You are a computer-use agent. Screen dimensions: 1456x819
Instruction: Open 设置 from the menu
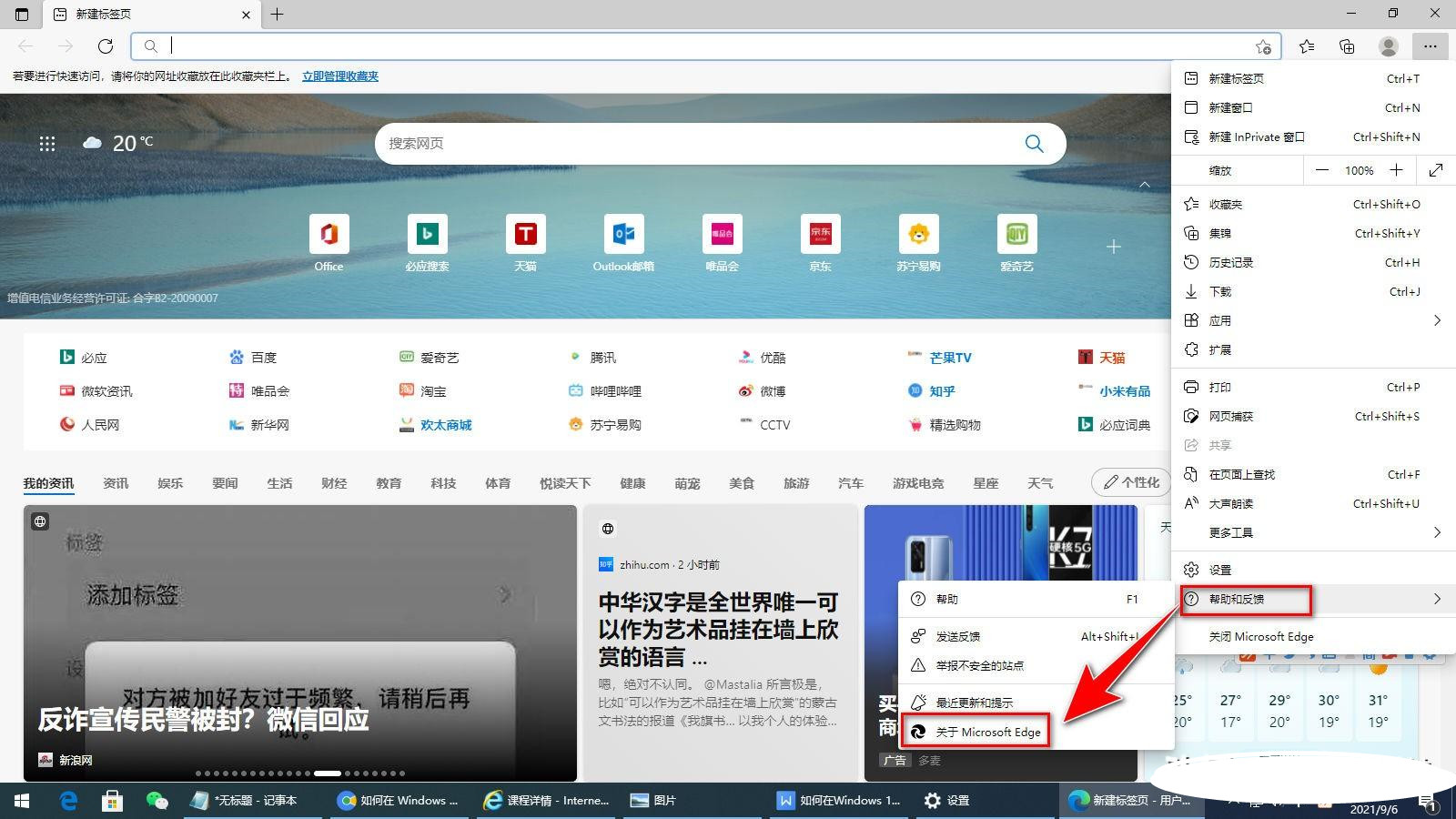pyautogui.click(x=1314, y=570)
